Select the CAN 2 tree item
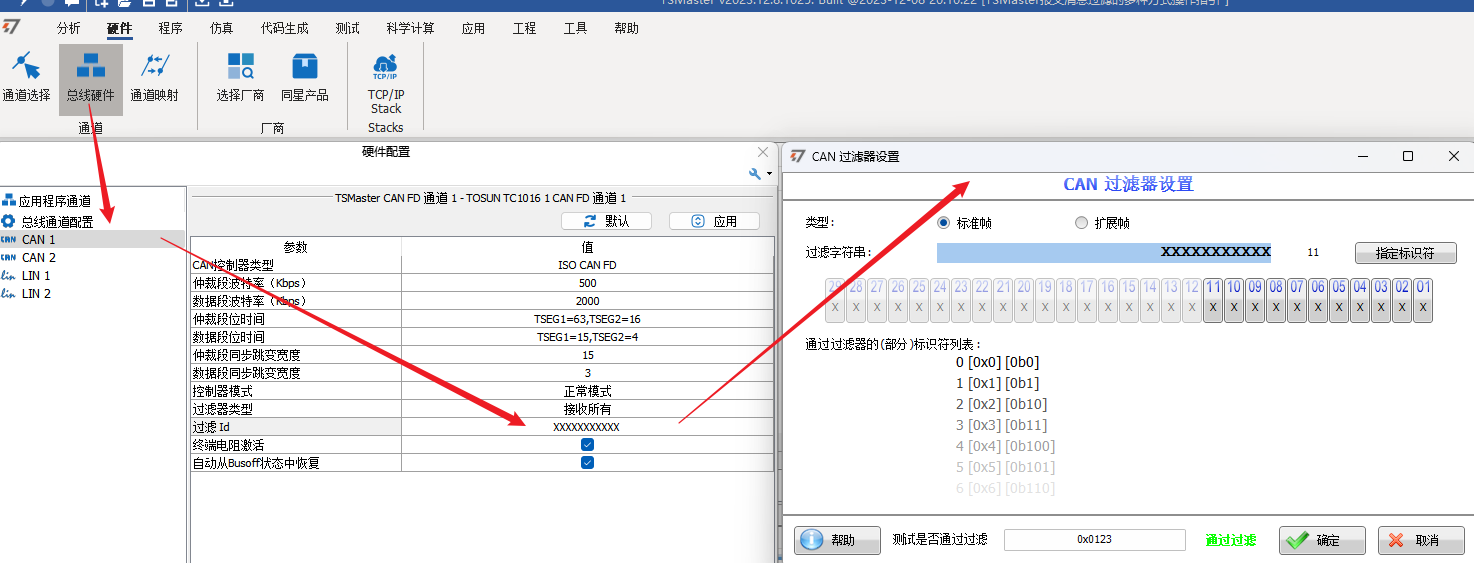Image resolution: width=1474 pixels, height=563 pixels. click(x=39, y=257)
